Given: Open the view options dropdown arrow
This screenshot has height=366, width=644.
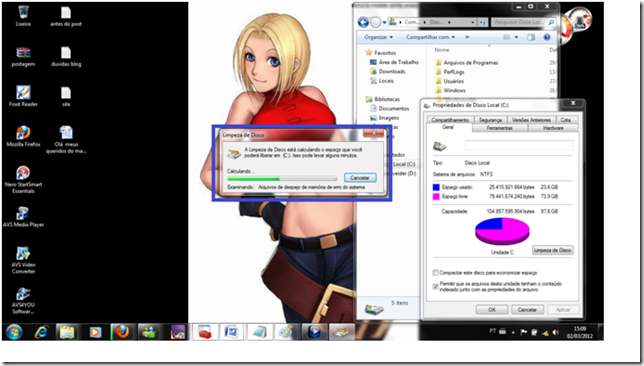Looking at the screenshot, I should tap(516, 37).
